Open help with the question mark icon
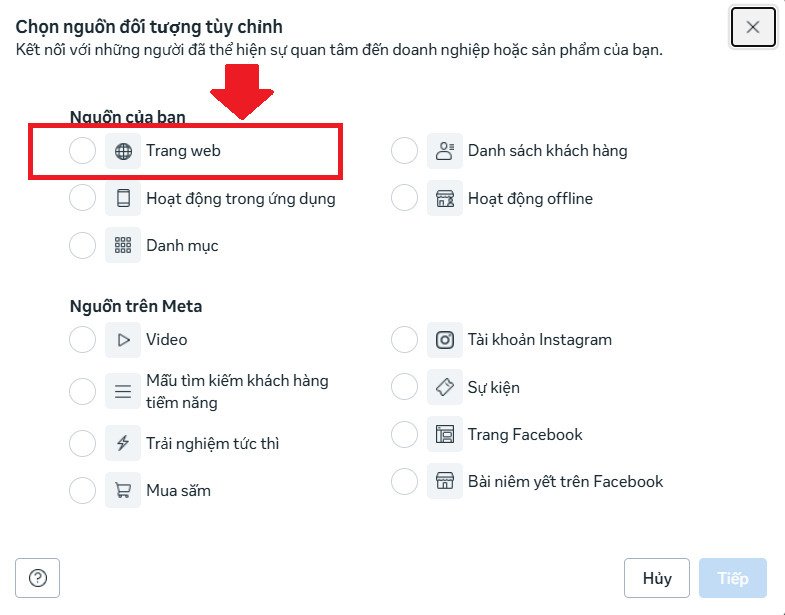Screen dimensions: 785x615 (x=38, y=578)
